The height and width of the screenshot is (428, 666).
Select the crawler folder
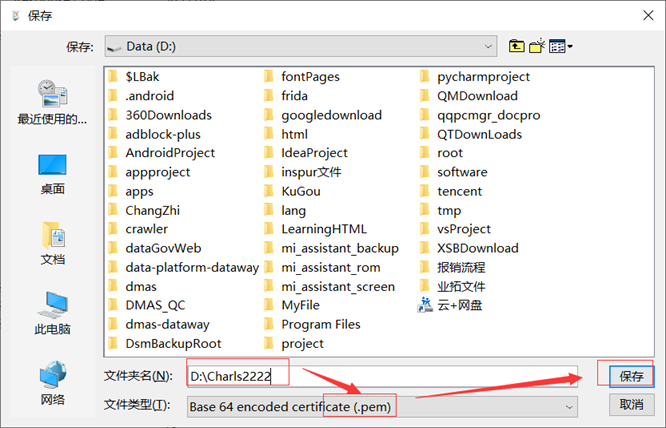tap(138, 229)
